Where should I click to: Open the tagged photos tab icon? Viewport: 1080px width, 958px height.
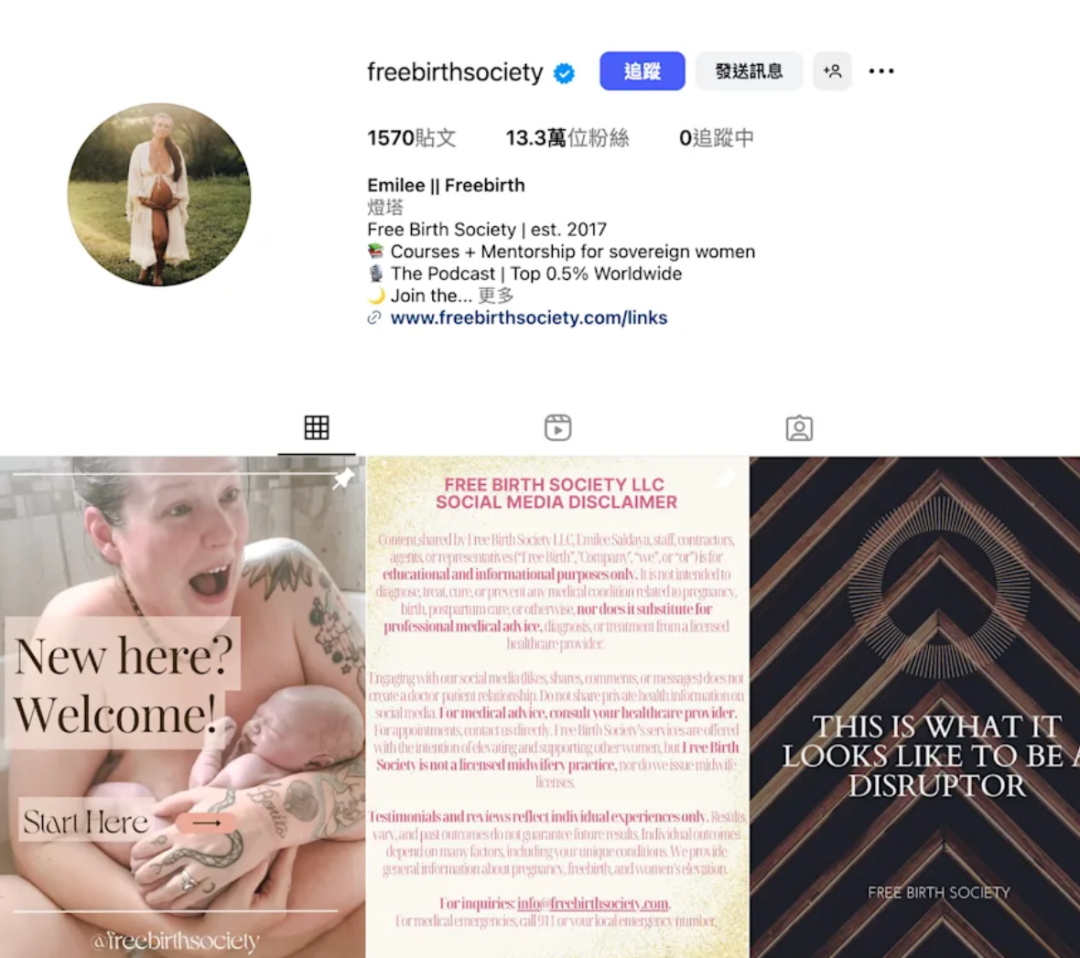799,428
